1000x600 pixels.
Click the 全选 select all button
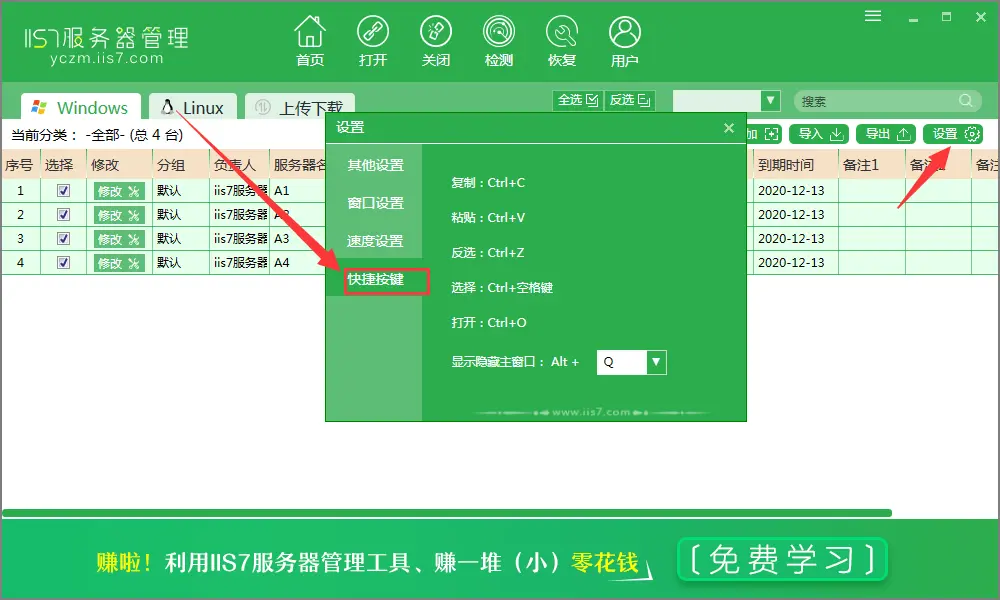pyautogui.click(x=578, y=100)
